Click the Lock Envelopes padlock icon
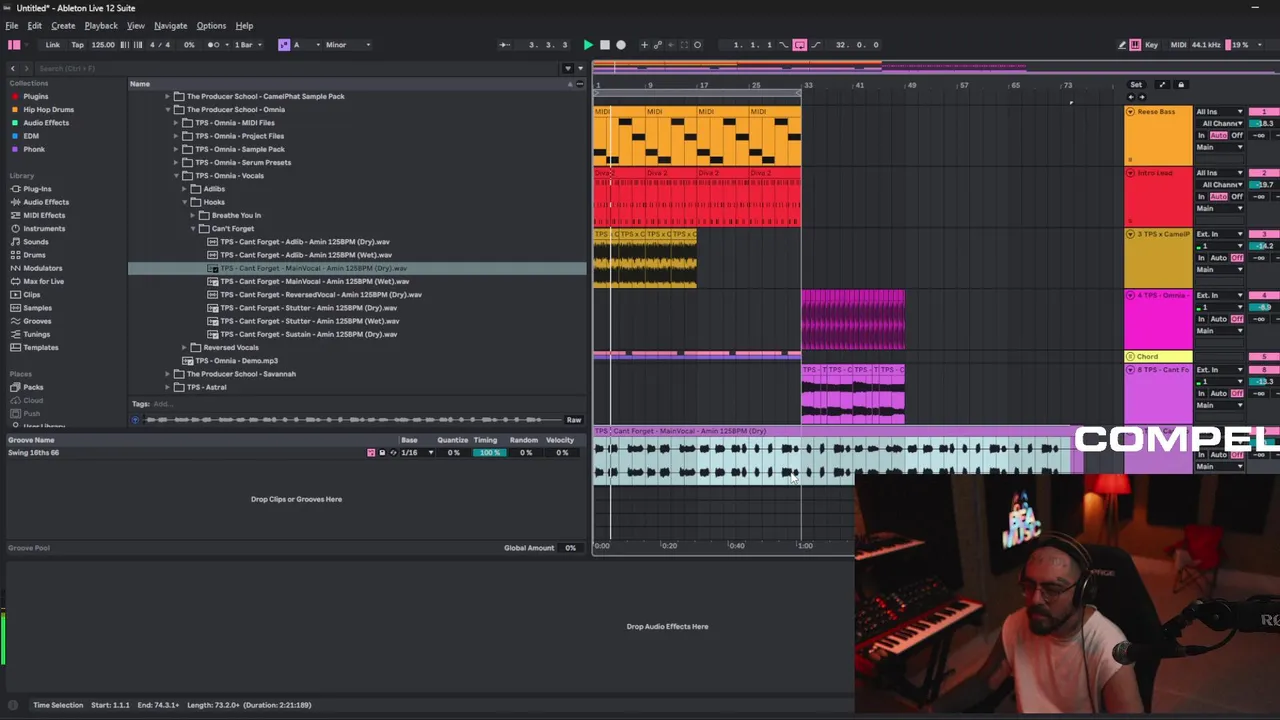Screen dimensions: 1280x720 [1181, 85]
